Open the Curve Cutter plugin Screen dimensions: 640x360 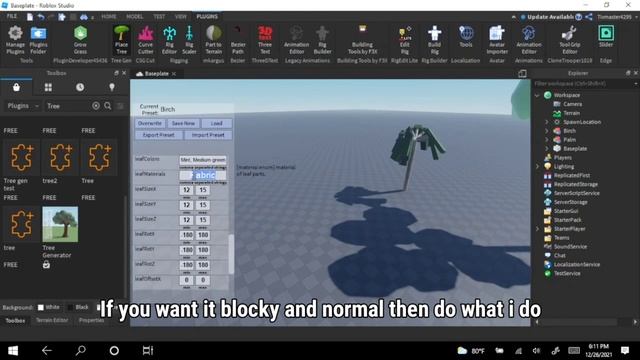tap(145, 40)
